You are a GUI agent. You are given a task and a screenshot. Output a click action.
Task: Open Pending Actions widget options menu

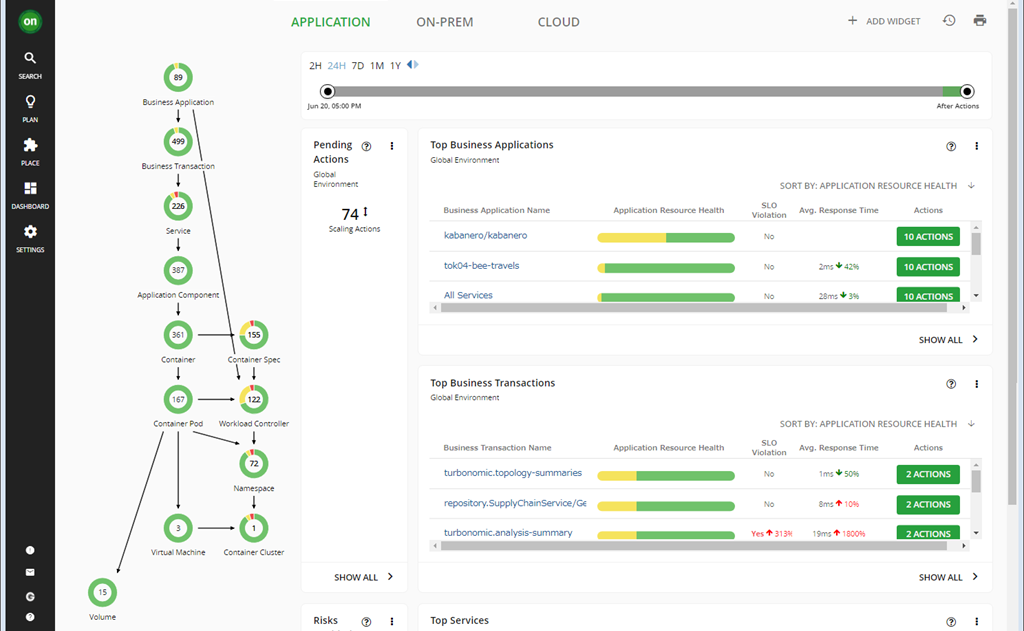(x=392, y=146)
